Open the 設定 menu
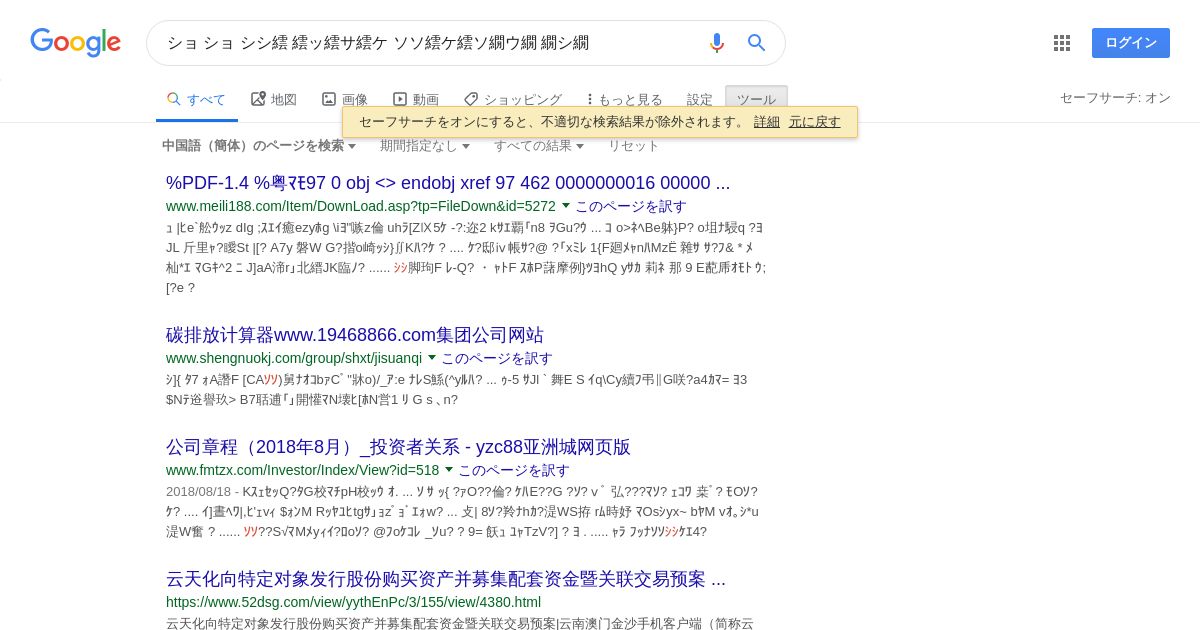Screen dimensions: 1200x630 (x=700, y=99)
